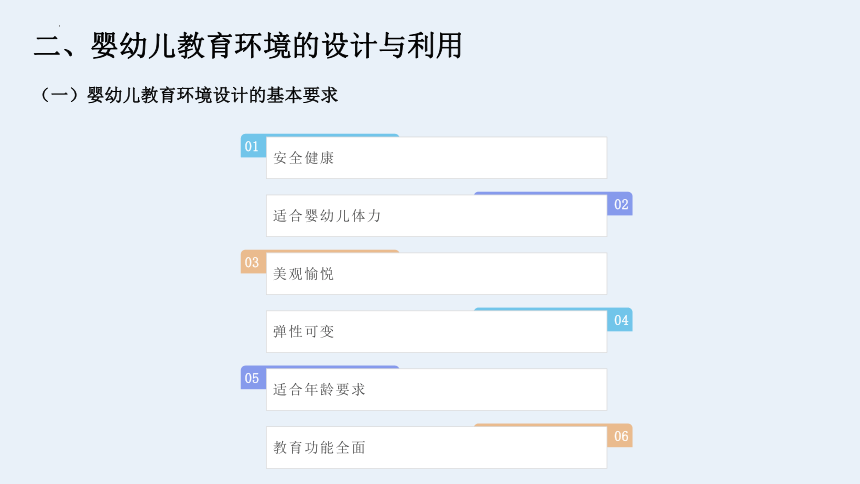Viewport: 860px width, 484px height.
Task: Click the orange 03 number badge
Action: 253,262
